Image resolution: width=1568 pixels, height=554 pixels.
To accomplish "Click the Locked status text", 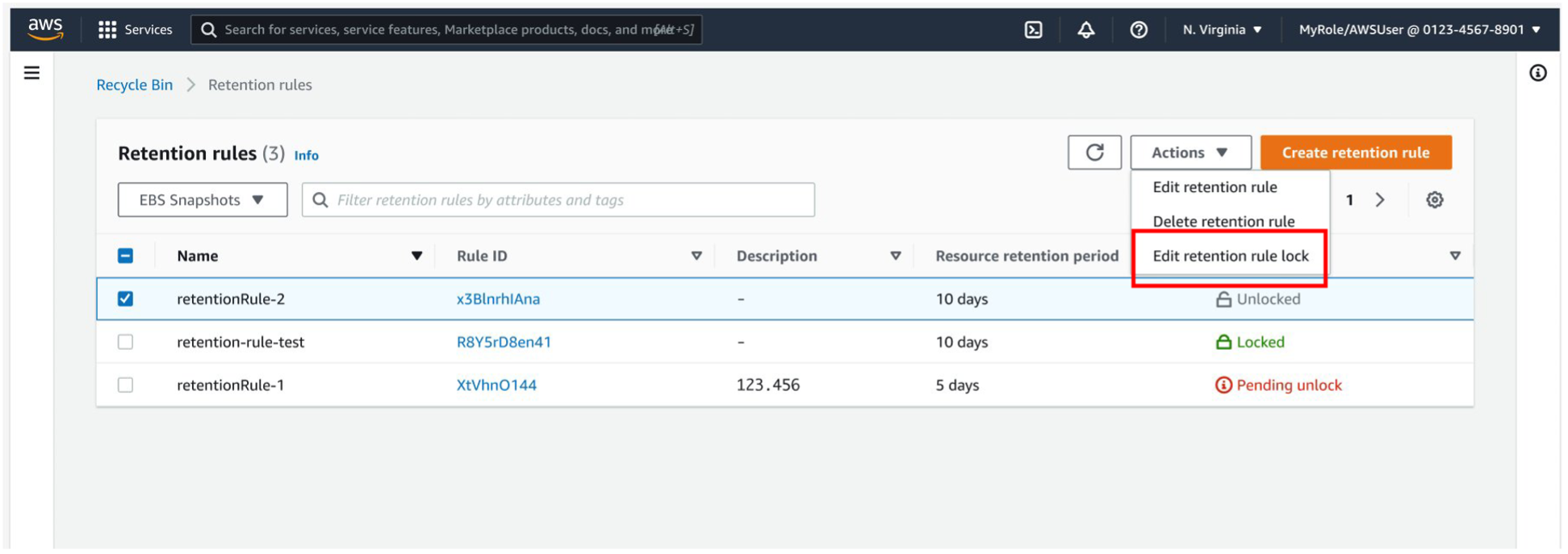I will [x=1261, y=342].
